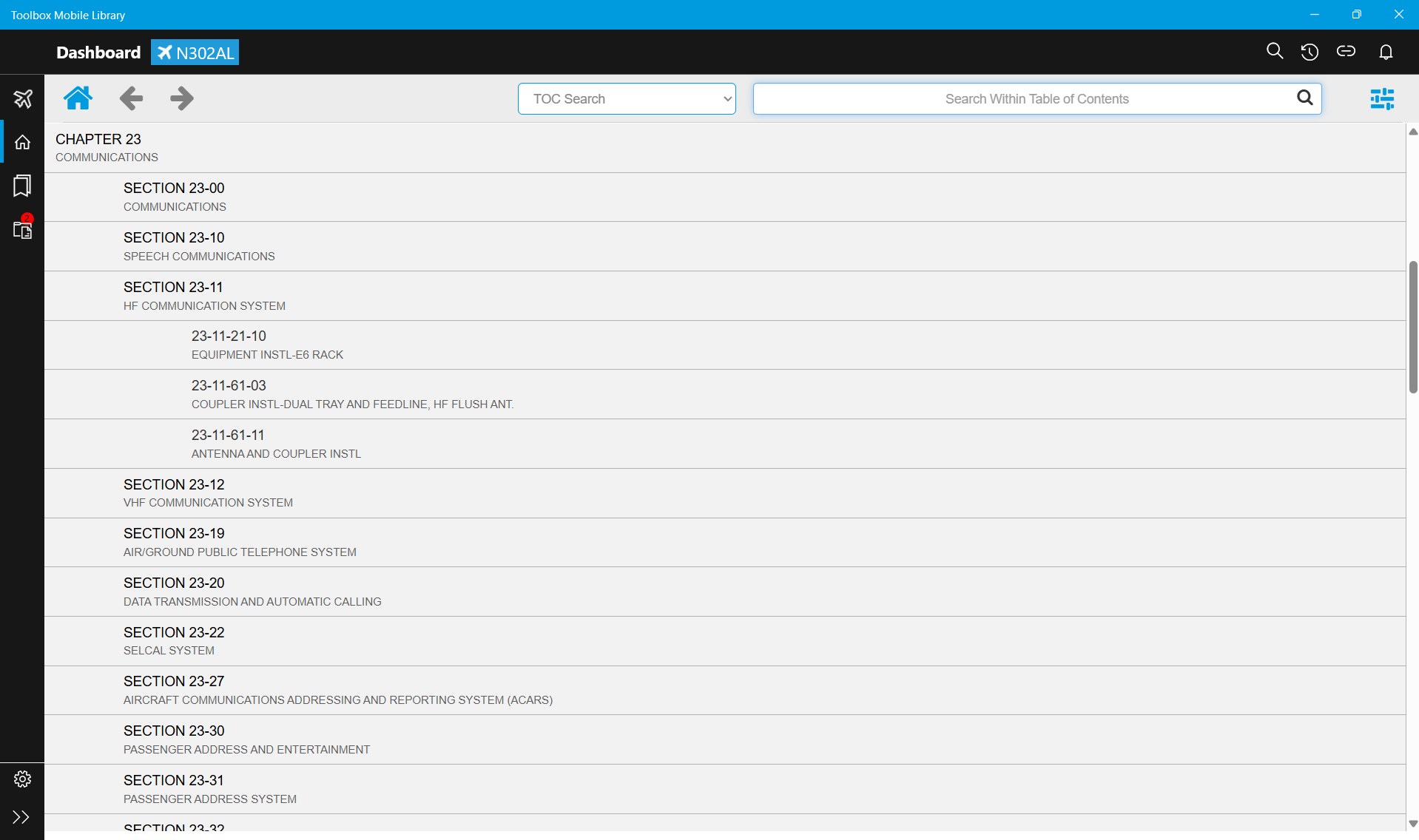Open settings gear in sidebar

[x=22, y=779]
